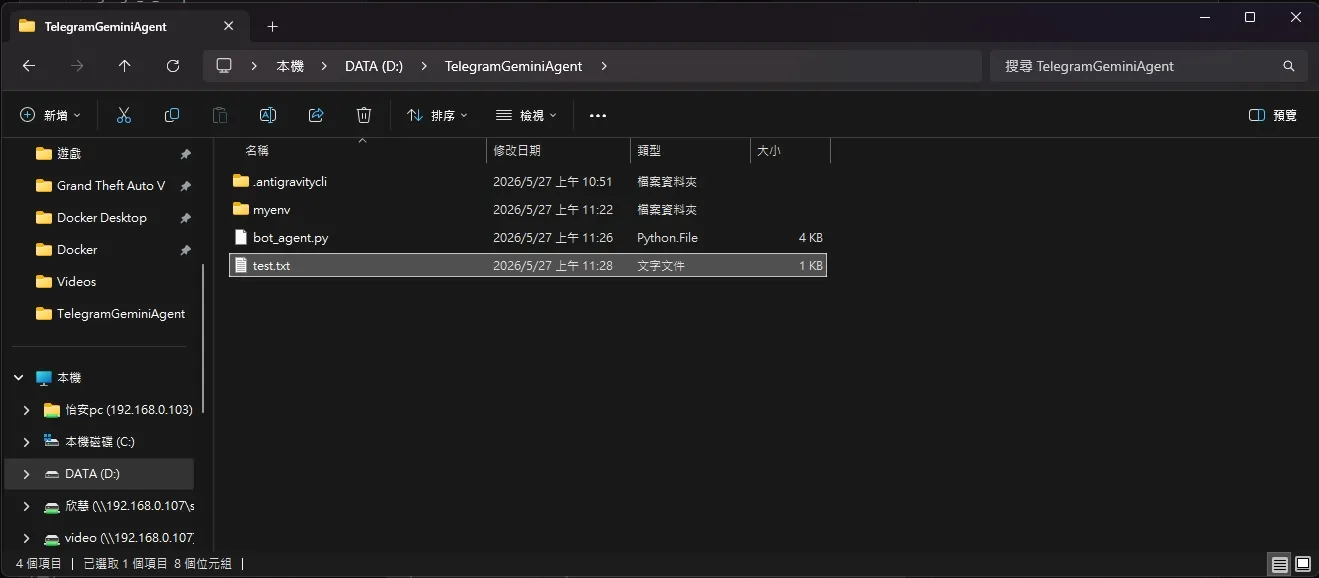This screenshot has height=578, width=1319.
Task: Click the Copy icon in toolbar
Action: point(172,115)
